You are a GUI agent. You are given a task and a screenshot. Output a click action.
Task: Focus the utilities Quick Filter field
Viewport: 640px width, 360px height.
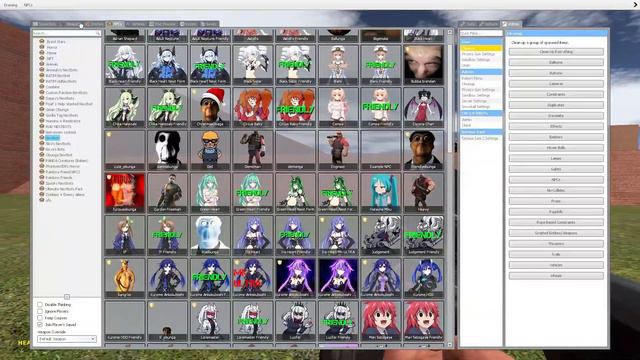click(481, 33)
